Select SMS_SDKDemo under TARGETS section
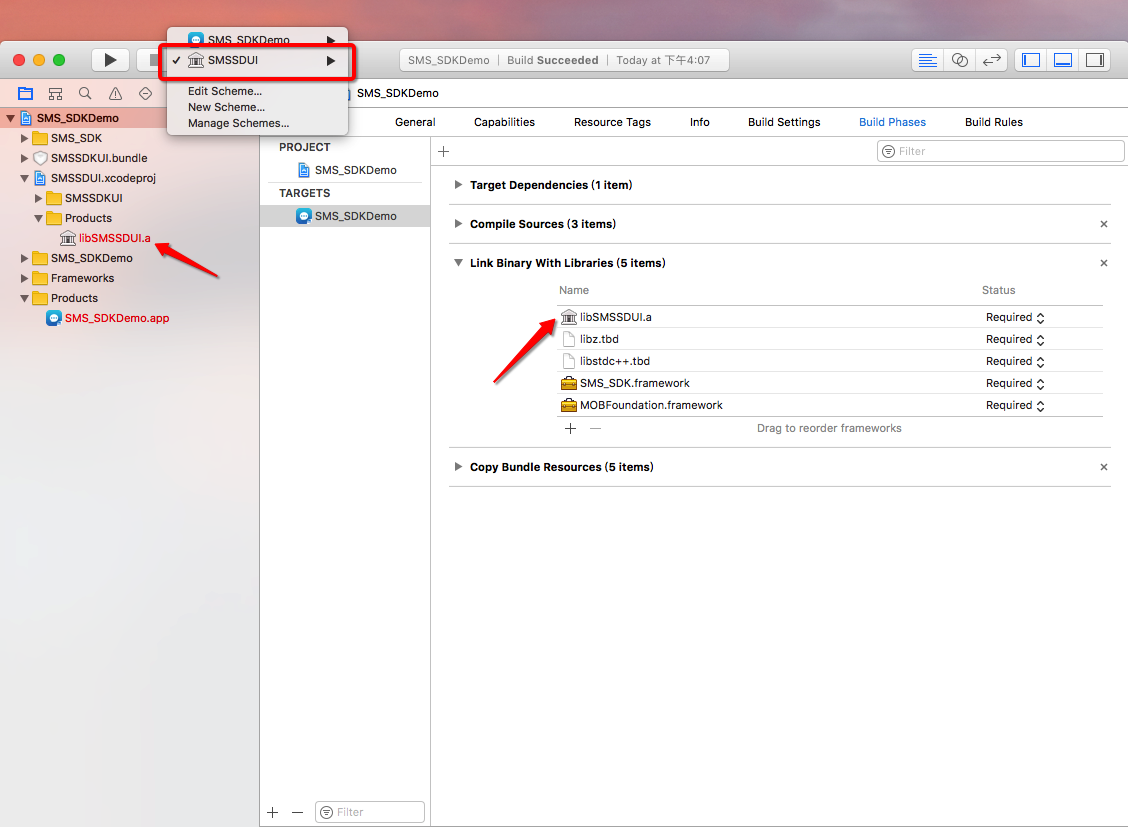The height and width of the screenshot is (827, 1128). tap(345, 216)
